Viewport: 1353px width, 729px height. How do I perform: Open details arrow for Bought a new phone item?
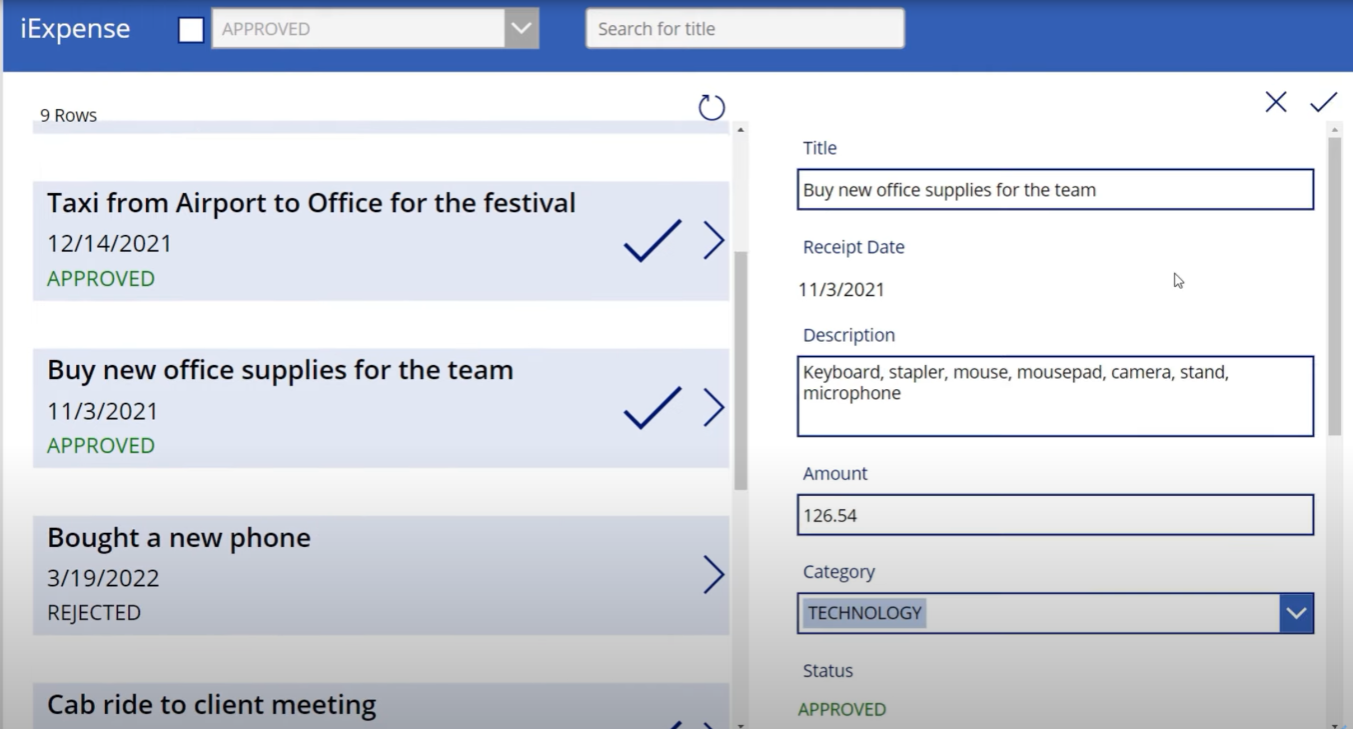coord(713,574)
